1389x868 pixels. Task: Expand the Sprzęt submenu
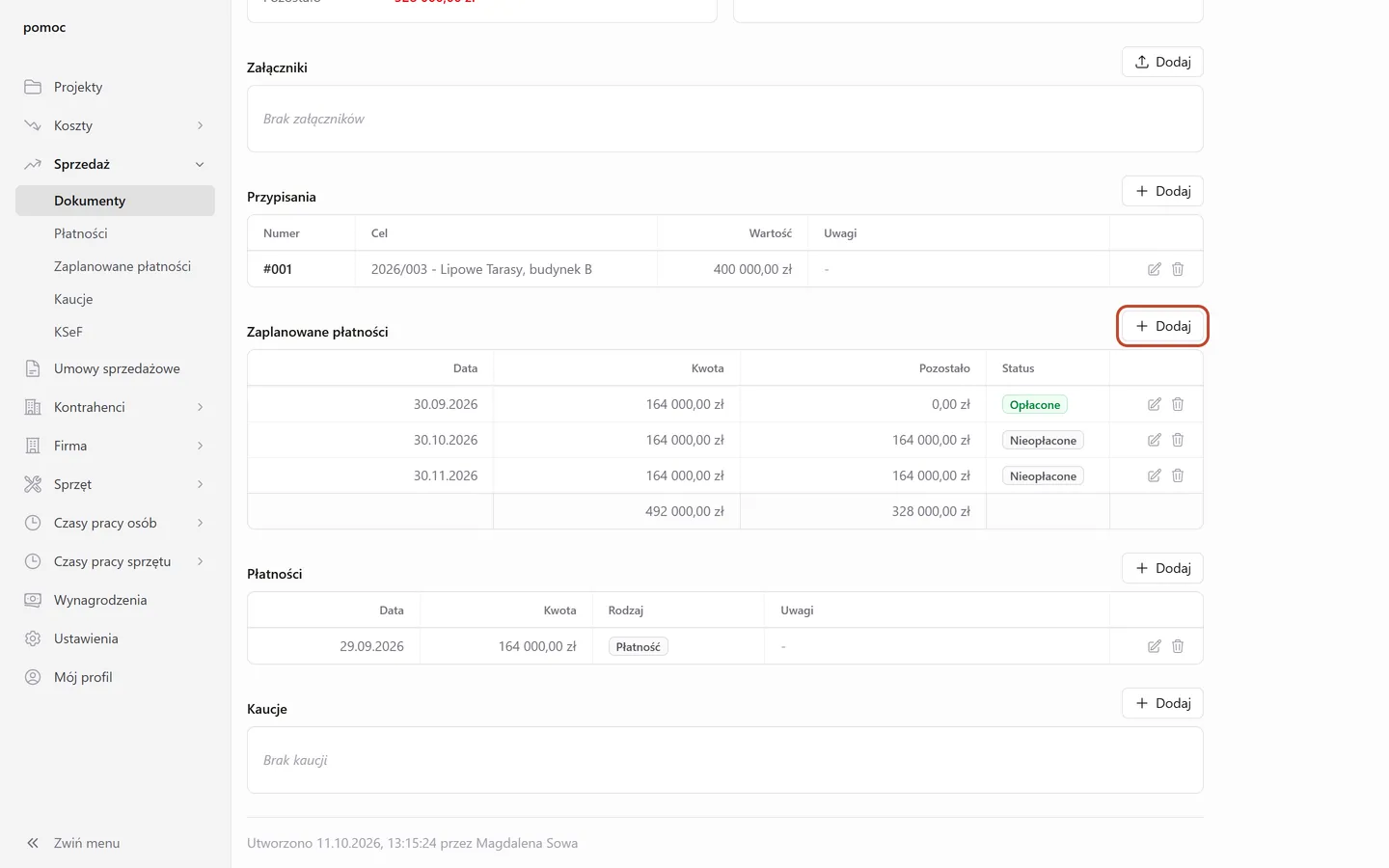(x=115, y=484)
